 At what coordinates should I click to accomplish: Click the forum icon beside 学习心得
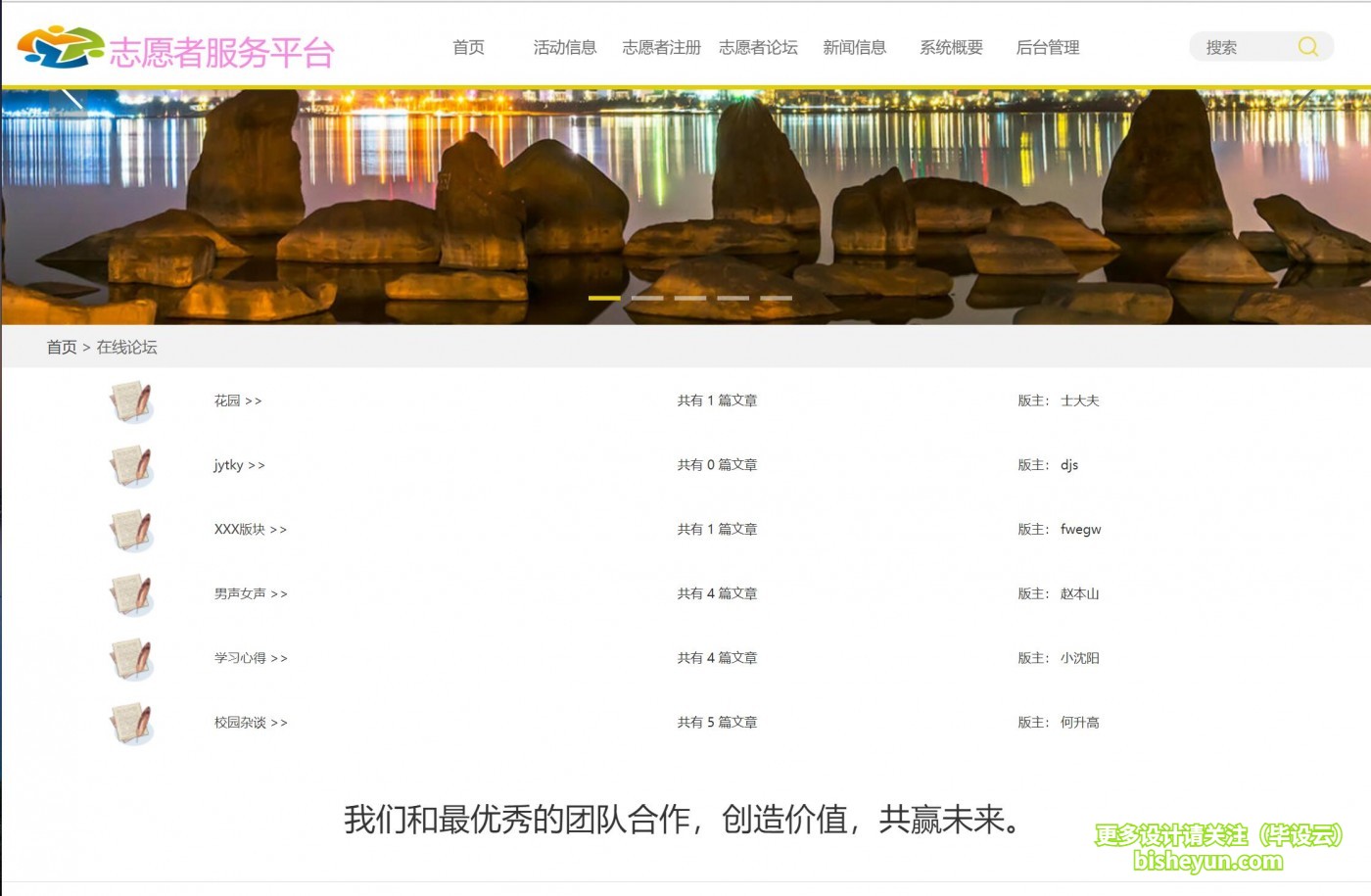pos(131,659)
